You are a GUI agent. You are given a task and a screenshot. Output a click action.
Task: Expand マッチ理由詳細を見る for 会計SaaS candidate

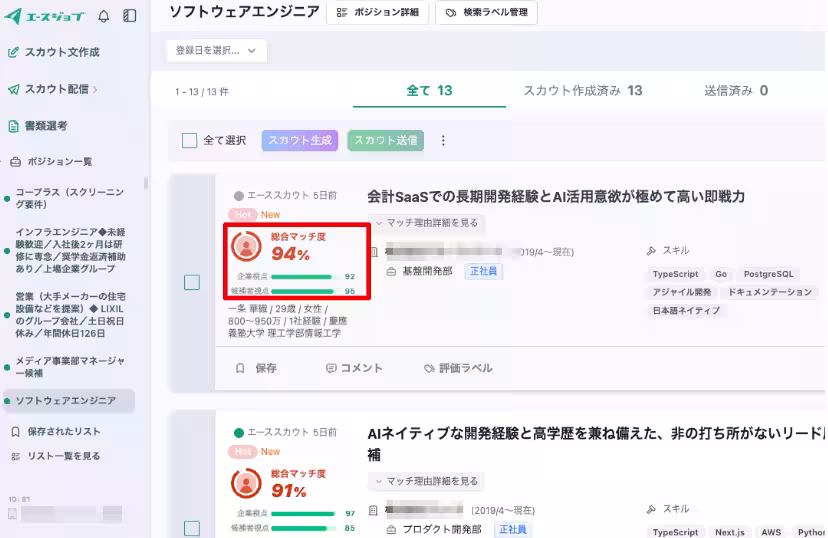pos(427,223)
